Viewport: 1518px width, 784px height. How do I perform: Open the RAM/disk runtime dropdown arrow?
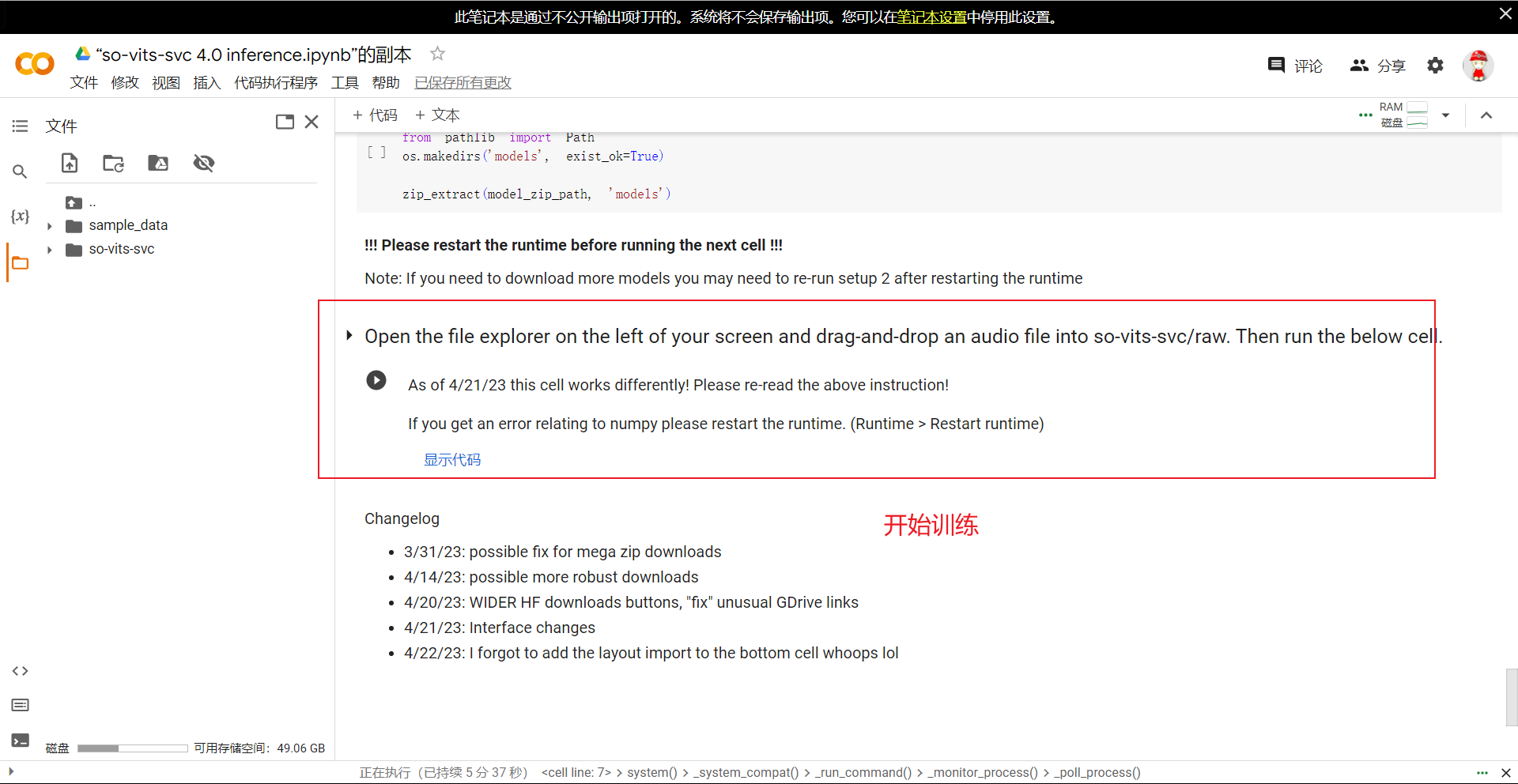coord(1445,115)
